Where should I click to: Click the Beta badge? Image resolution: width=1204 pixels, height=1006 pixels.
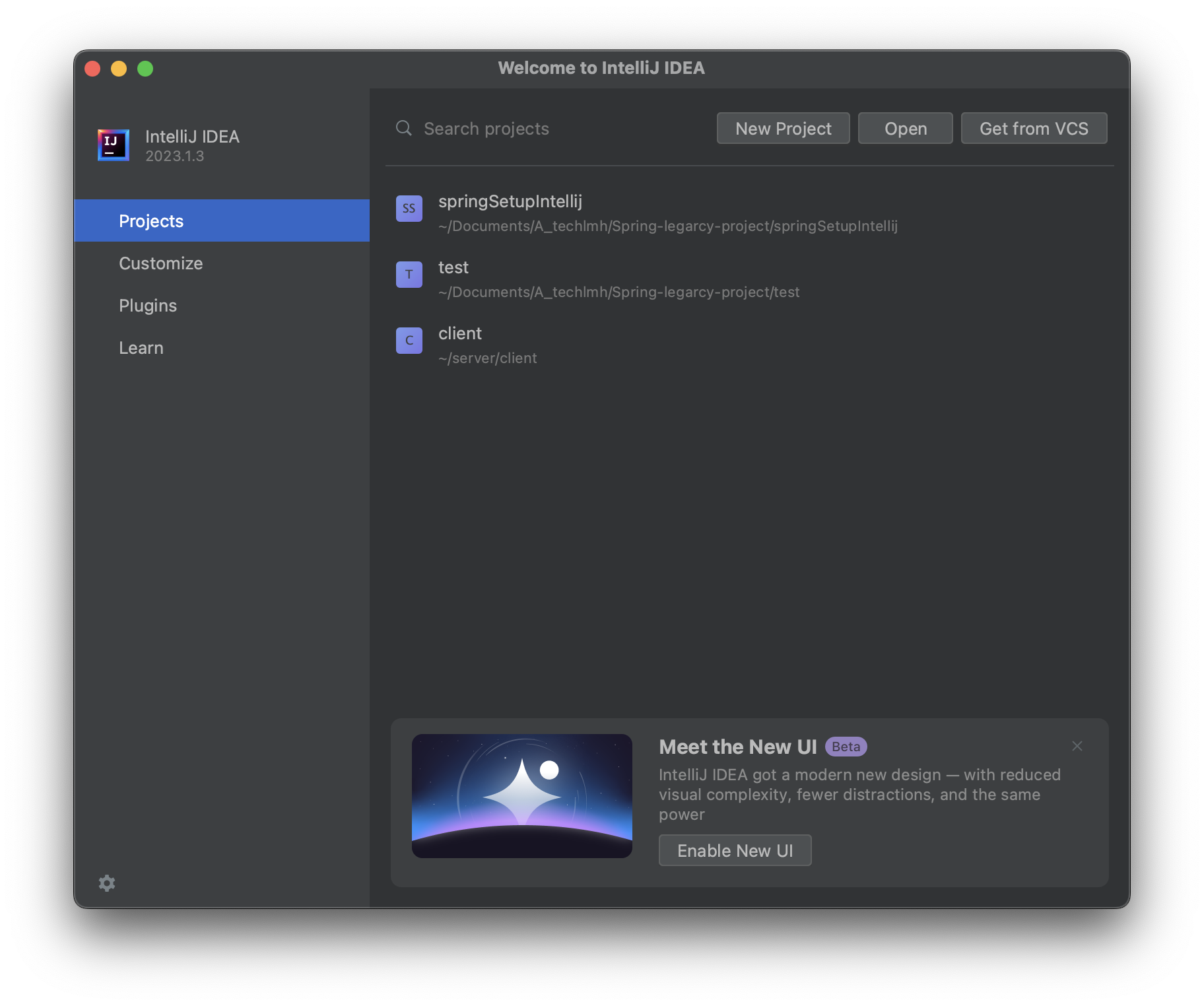click(x=846, y=747)
